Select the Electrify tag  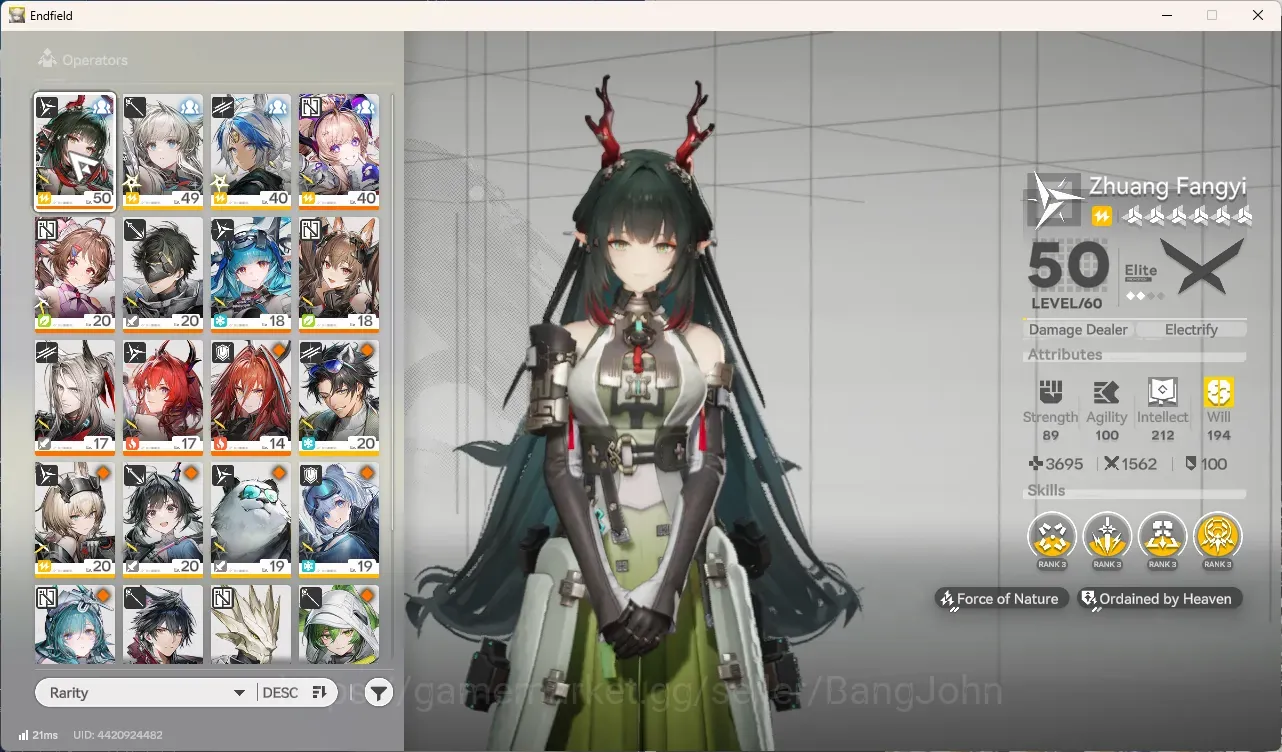[1190, 330]
